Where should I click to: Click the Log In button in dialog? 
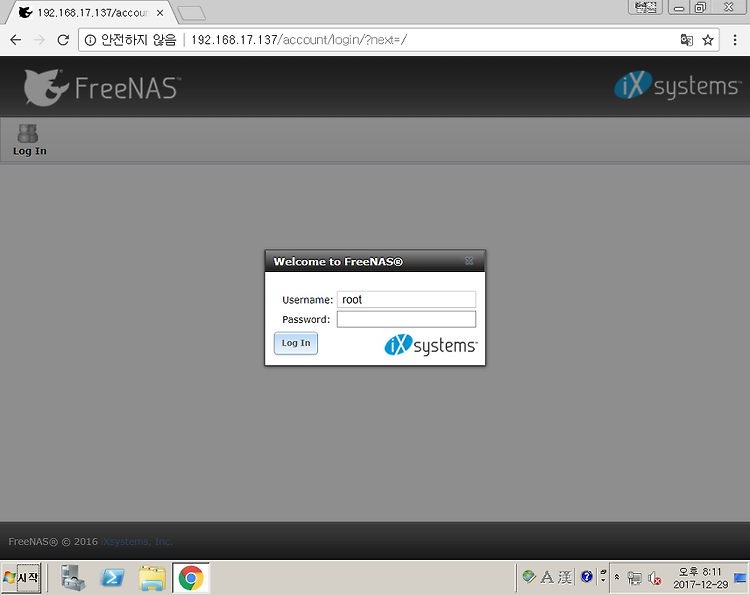(x=296, y=343)
